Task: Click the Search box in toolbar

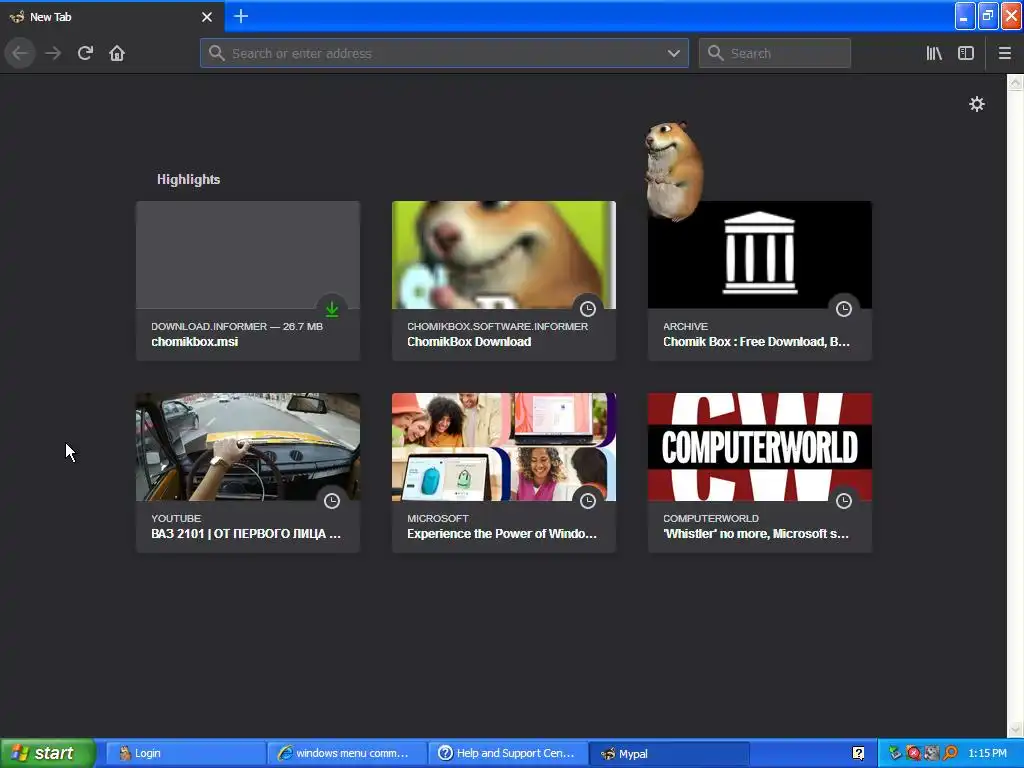Action: click(x=775, y=53)
